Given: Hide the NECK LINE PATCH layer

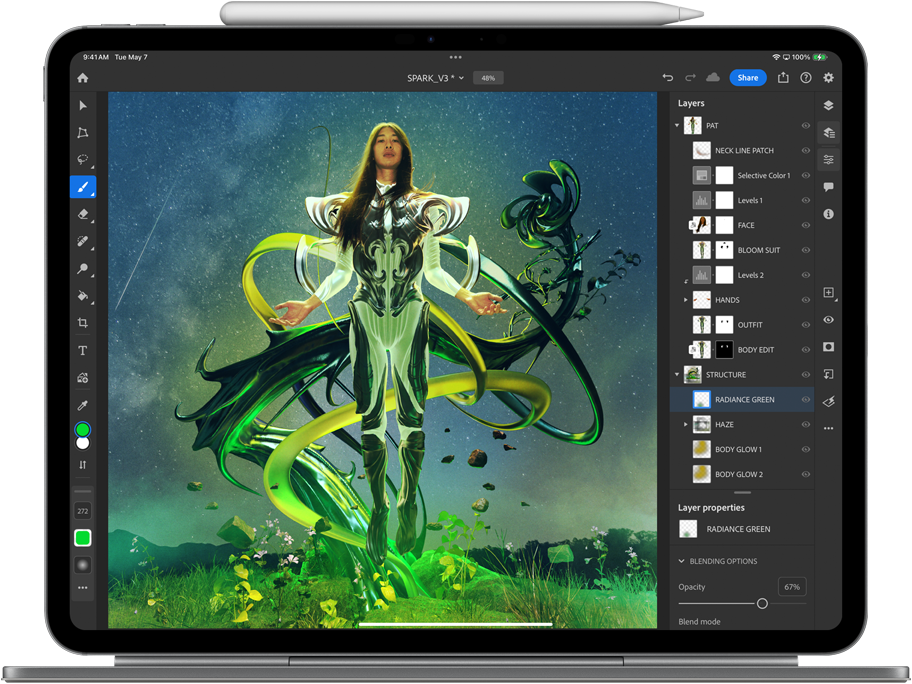Looking at the screenshot, I should coord(806,151).
